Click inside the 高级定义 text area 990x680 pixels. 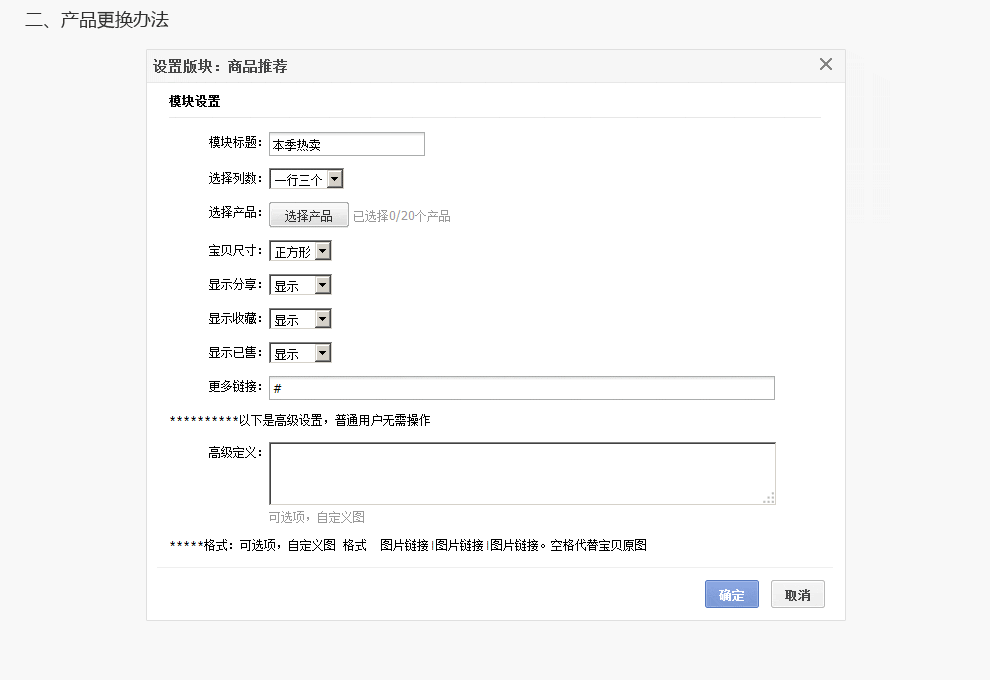[521, 473]
